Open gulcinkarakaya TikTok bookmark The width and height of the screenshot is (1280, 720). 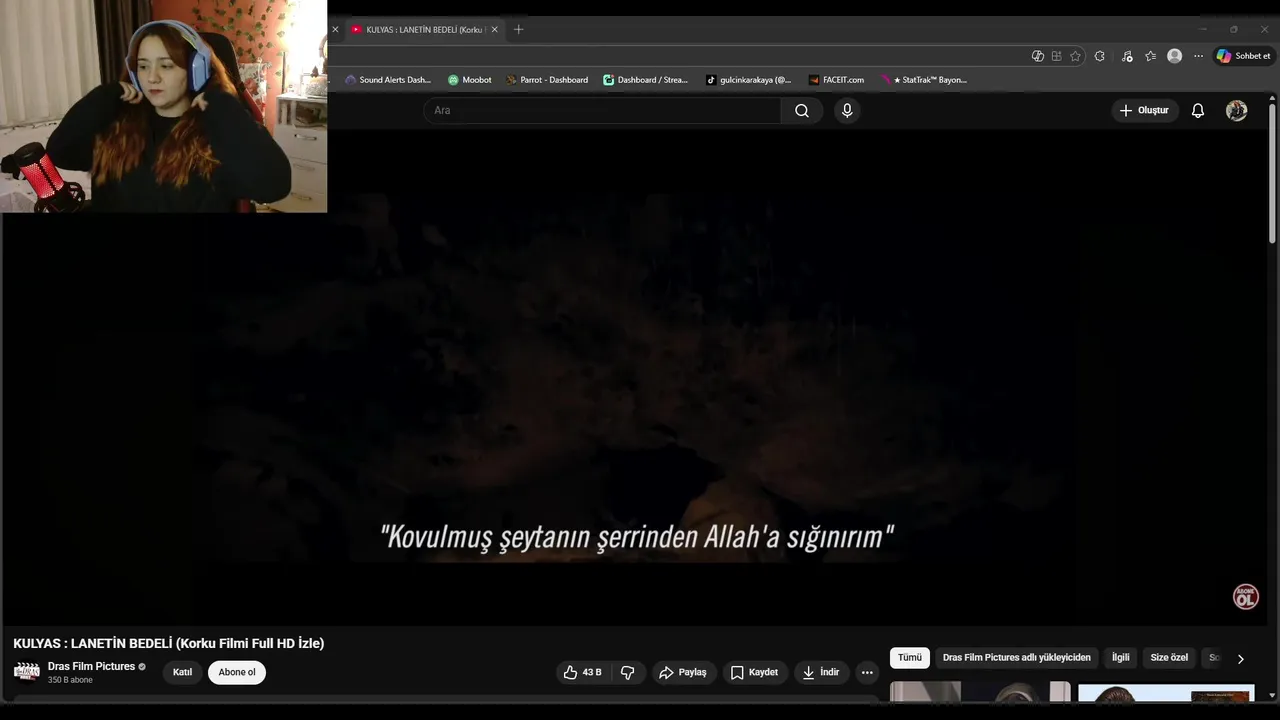tap(748, 80)
